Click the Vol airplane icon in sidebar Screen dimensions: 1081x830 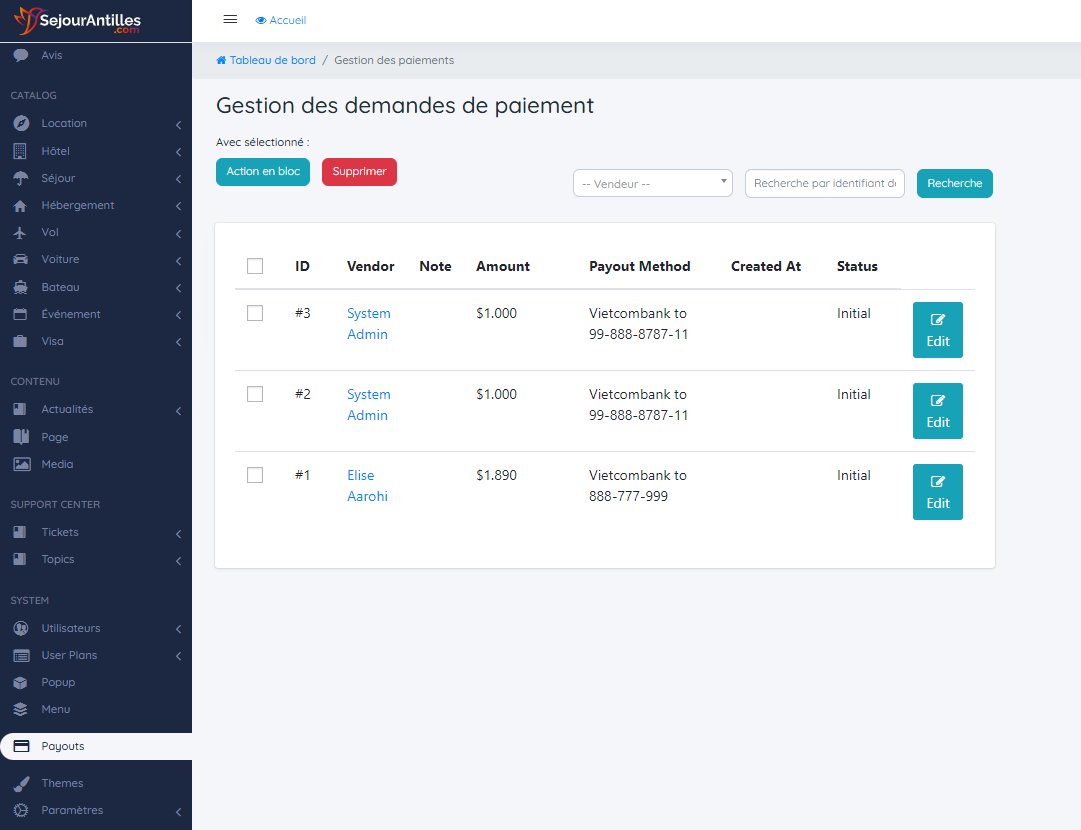(20, 233)
